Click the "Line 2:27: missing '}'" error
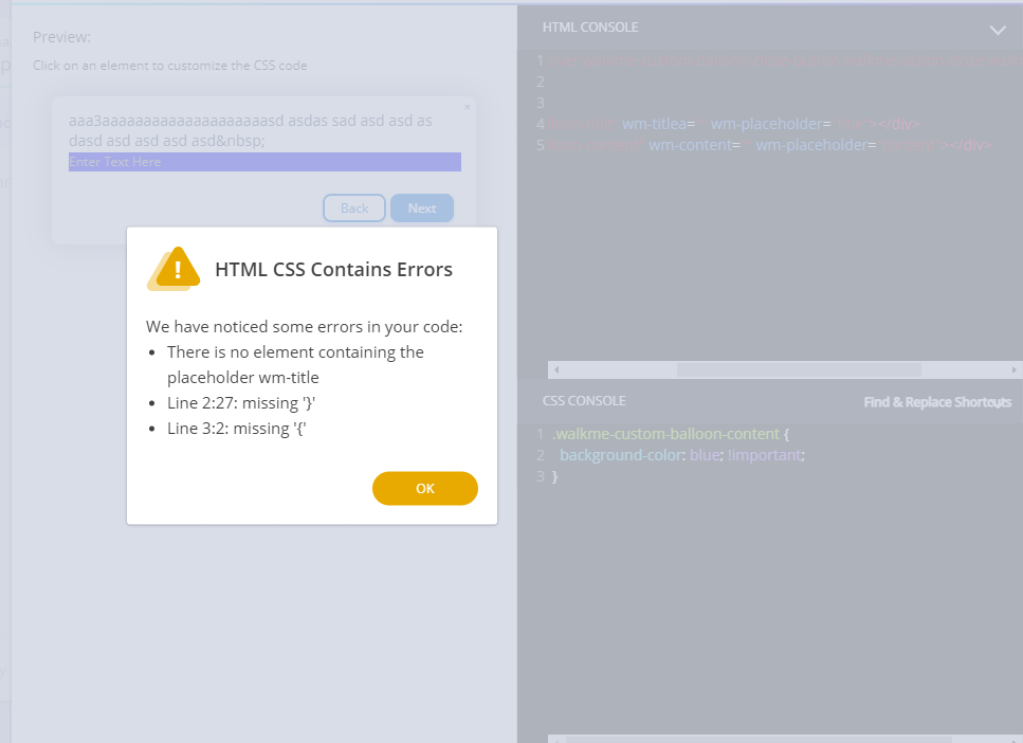The width and height of the screenshot is (1023, 743). tap(243, 402)
